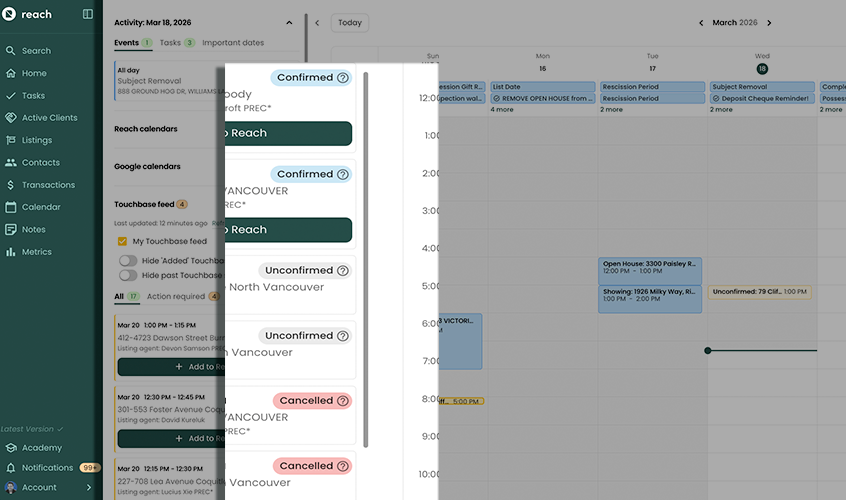
Task: Click the Active Clients sidebar icon
Action: [x=11, y=118]
